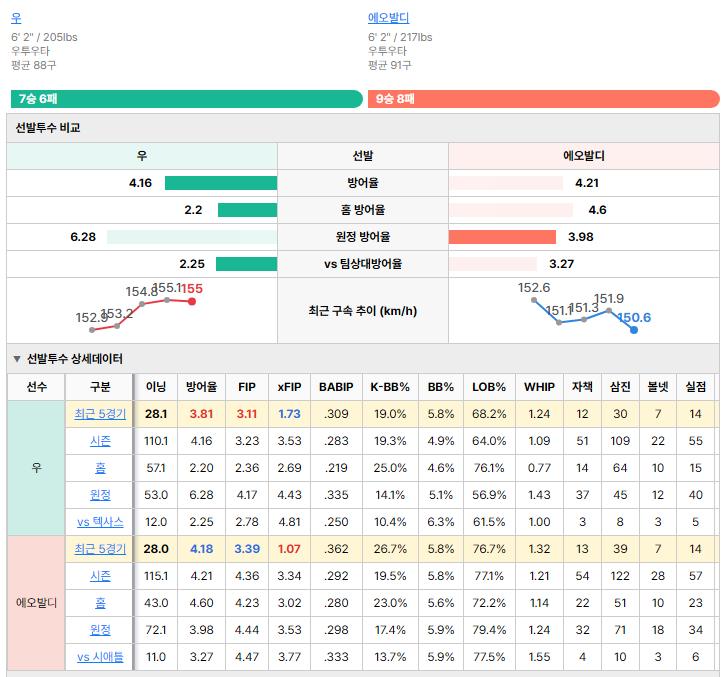This screenshot has height=677, width=726.
Task: Click the 삼진 column header
Action: coord(620,387)
